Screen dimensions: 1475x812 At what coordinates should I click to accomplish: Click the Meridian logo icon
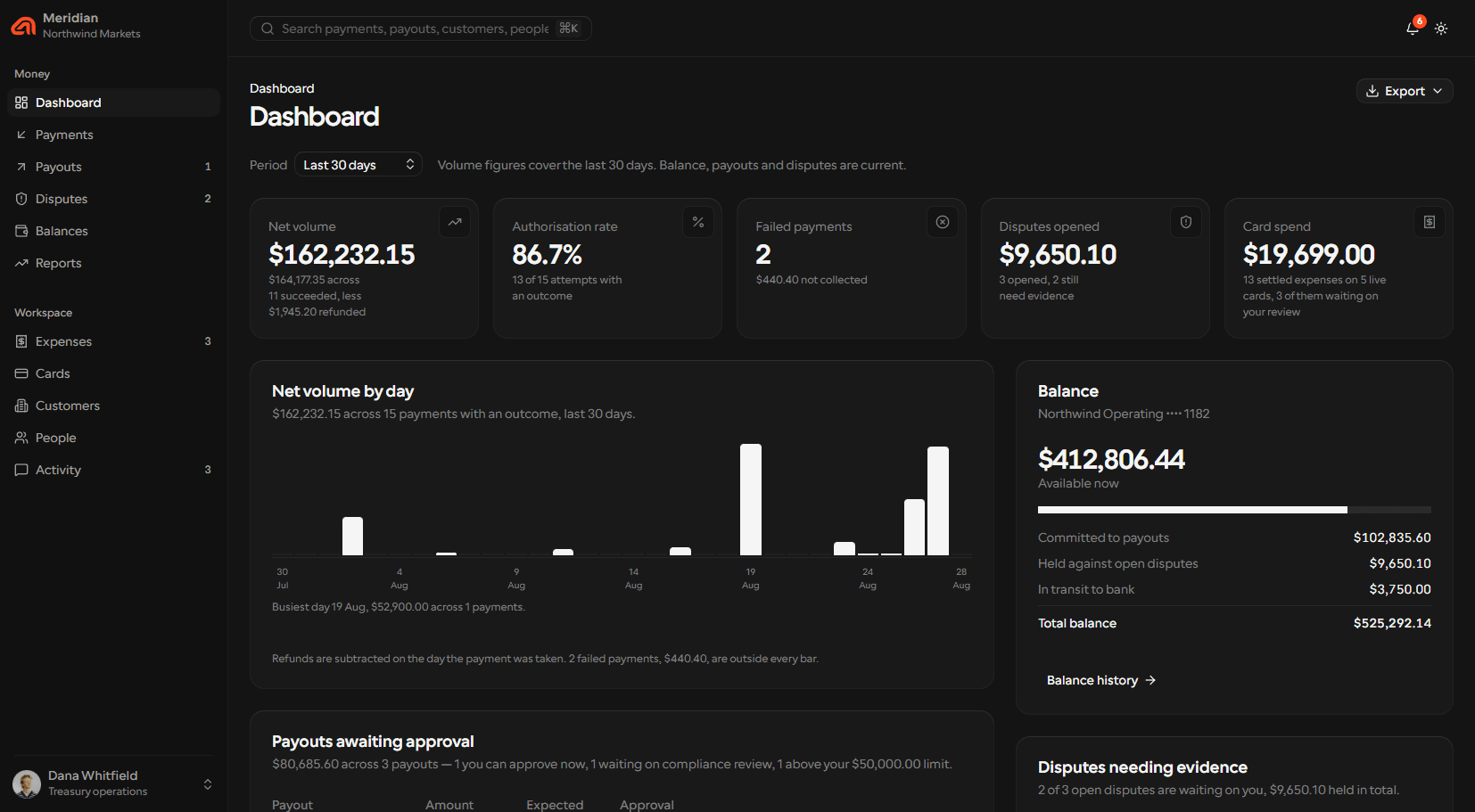click(x=23, y=26)
